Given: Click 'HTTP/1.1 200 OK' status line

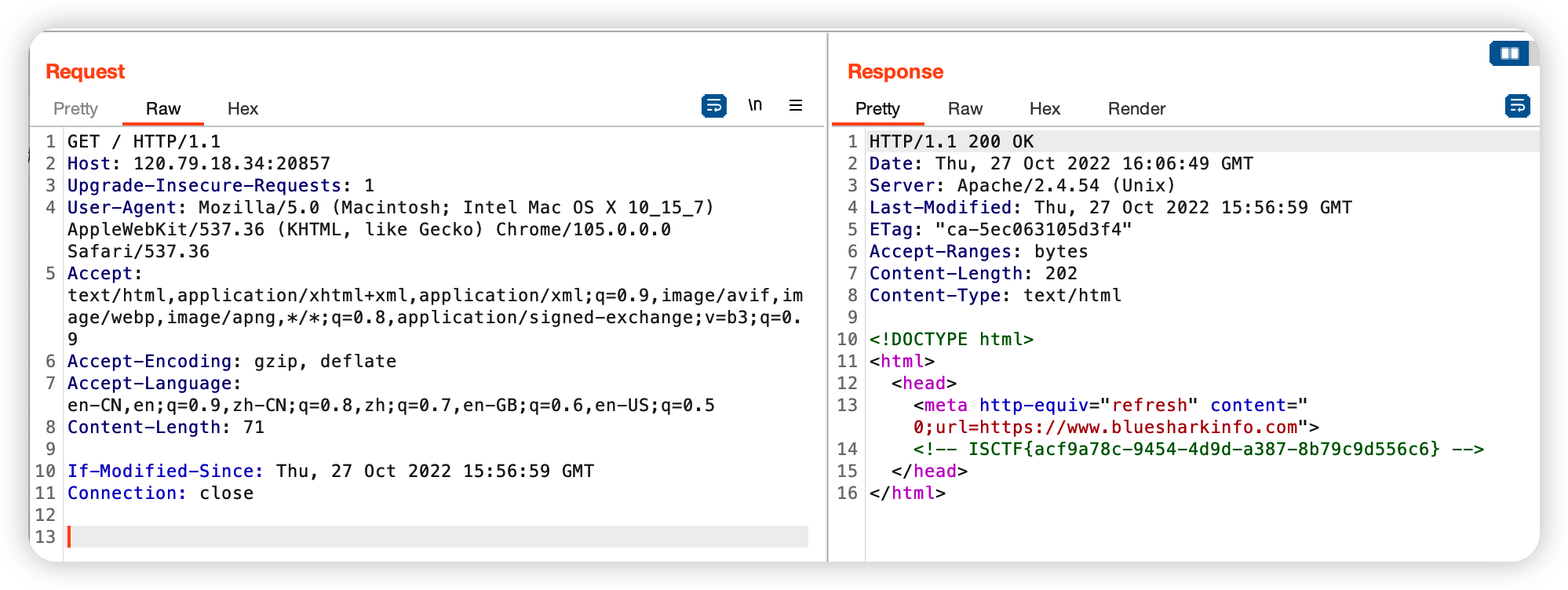Looking at the screenshot, I should (x=951, y=141).
